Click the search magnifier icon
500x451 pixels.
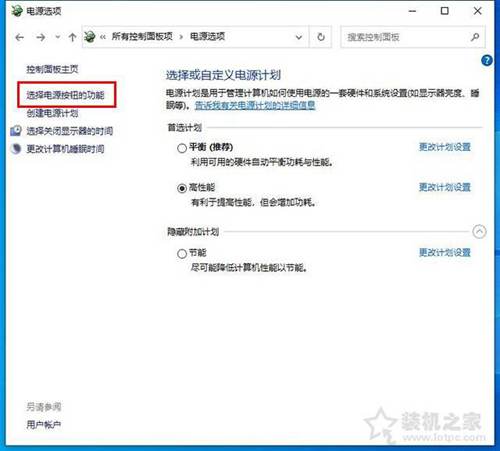[475, 37]
